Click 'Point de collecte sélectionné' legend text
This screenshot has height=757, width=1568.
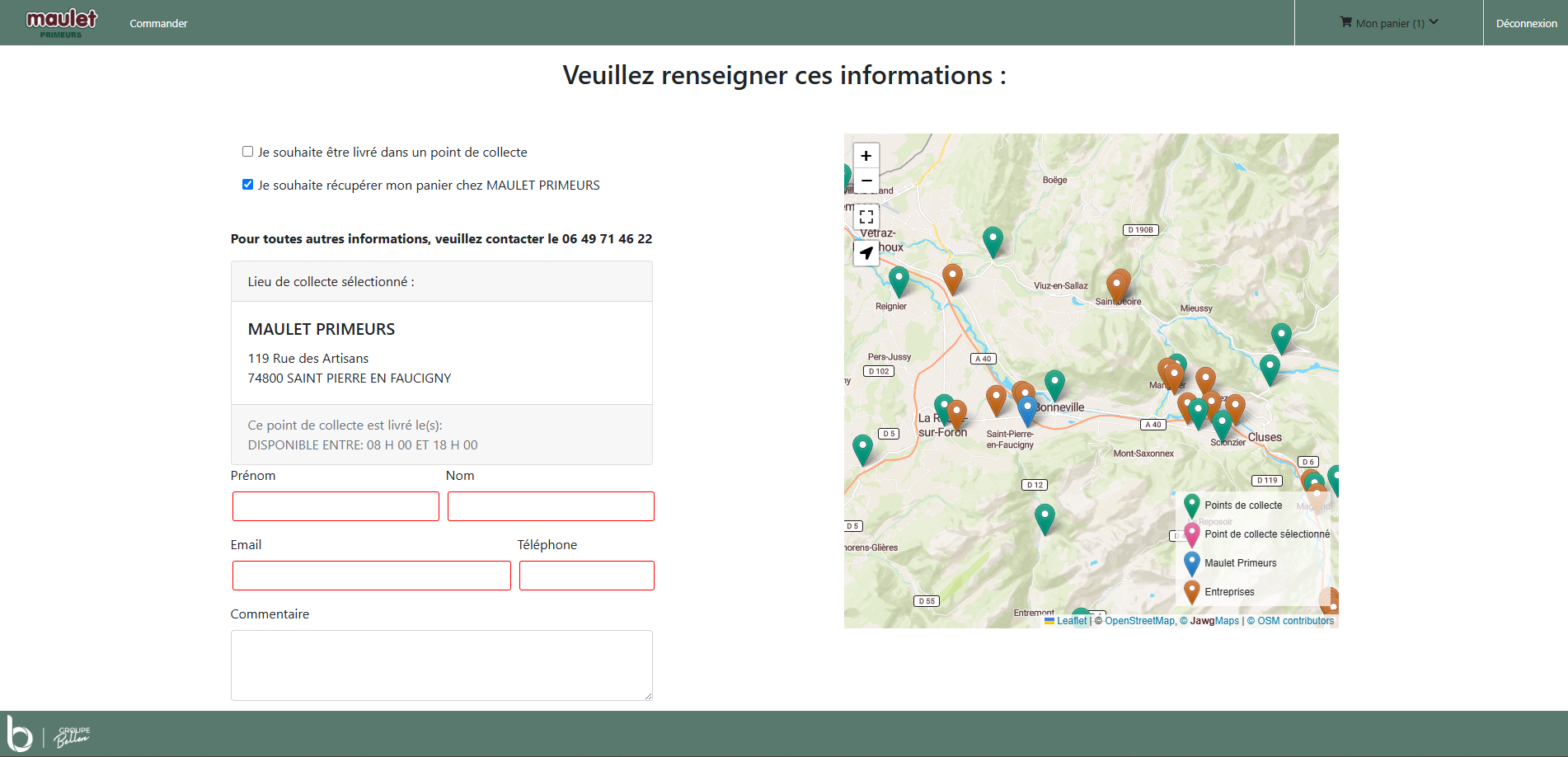[1267, 534]
